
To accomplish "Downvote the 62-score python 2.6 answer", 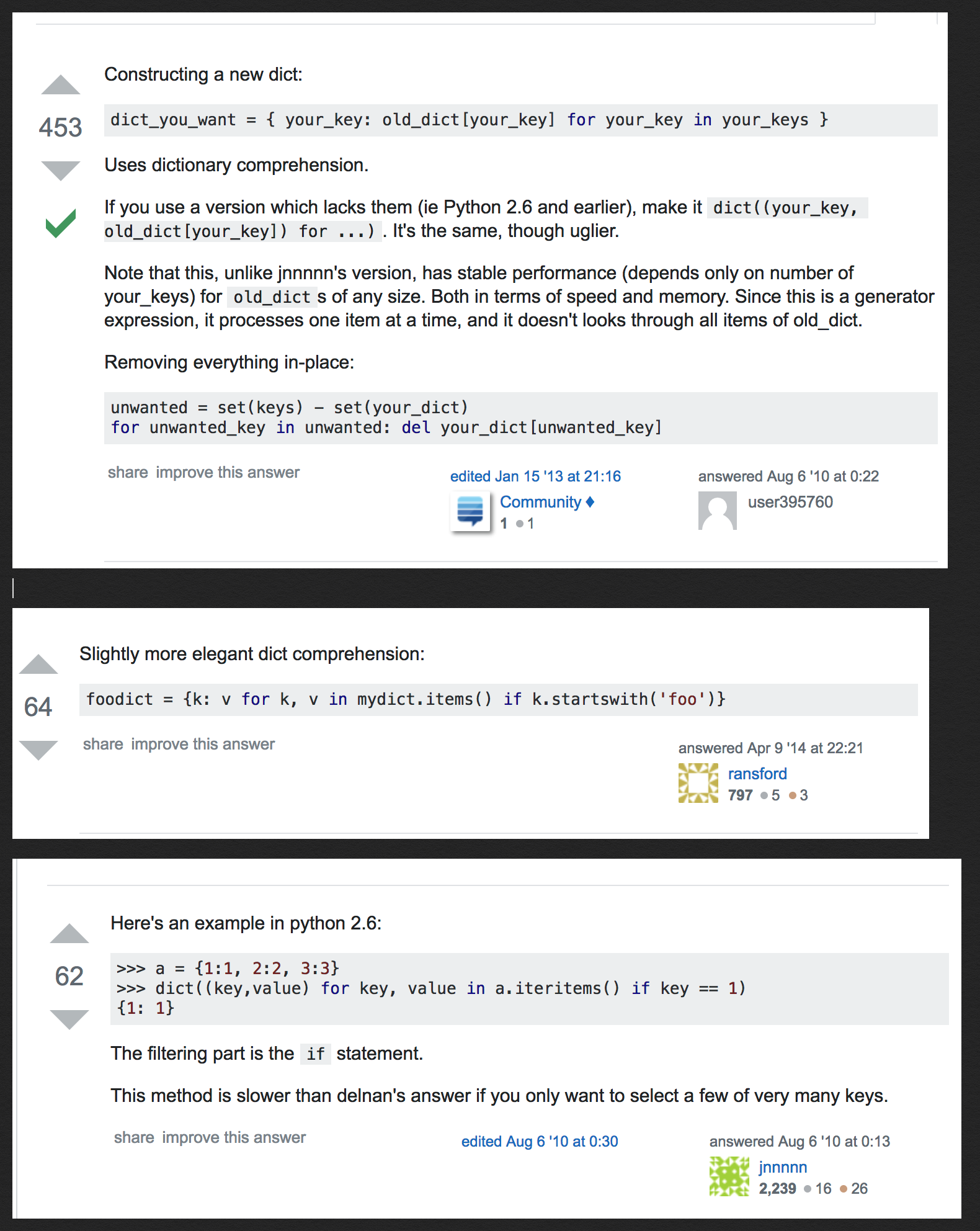I will coord(69,1019).
